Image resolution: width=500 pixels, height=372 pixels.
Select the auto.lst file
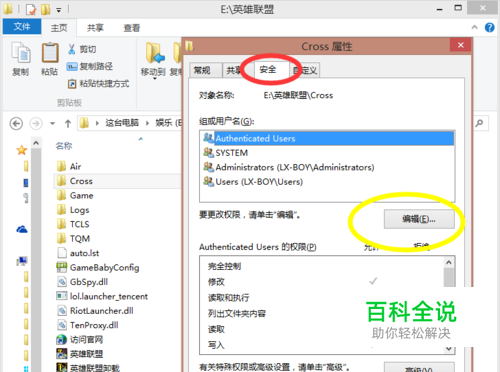78,253
